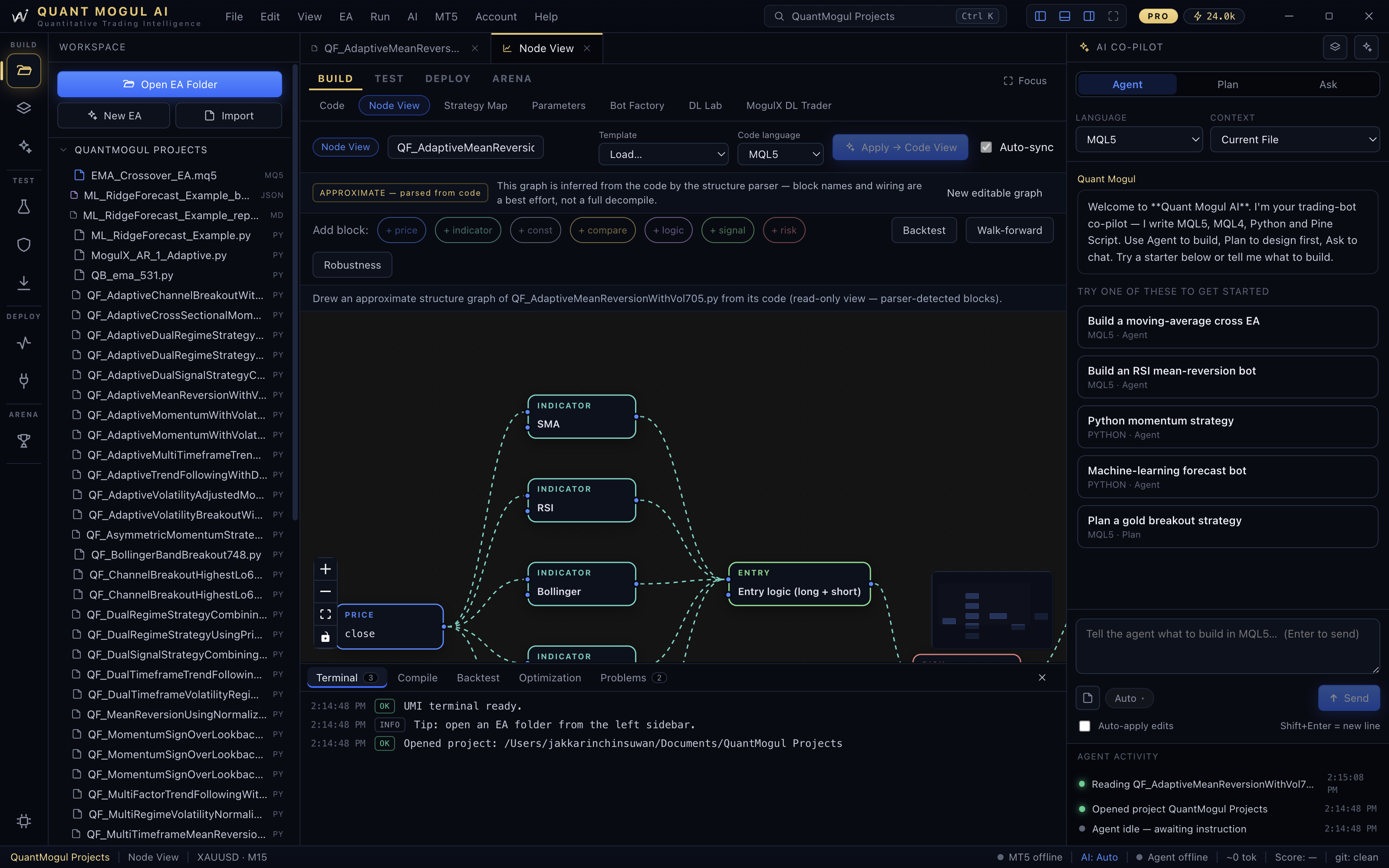
Task: Click the workspace file list scrollbar
Action: pyautogui.click(x=295, y=293)
